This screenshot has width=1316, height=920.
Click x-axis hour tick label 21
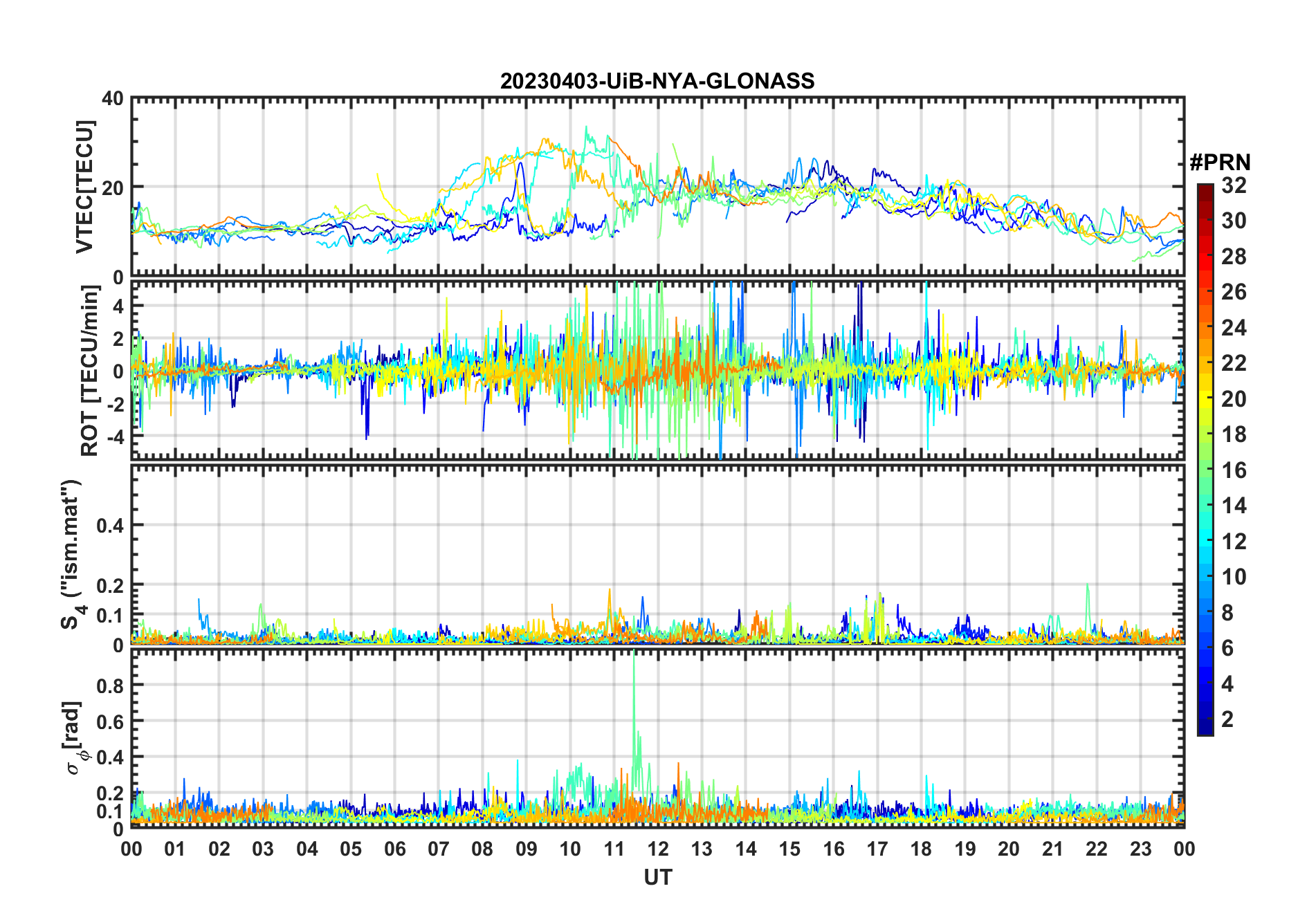point(1053,849)
